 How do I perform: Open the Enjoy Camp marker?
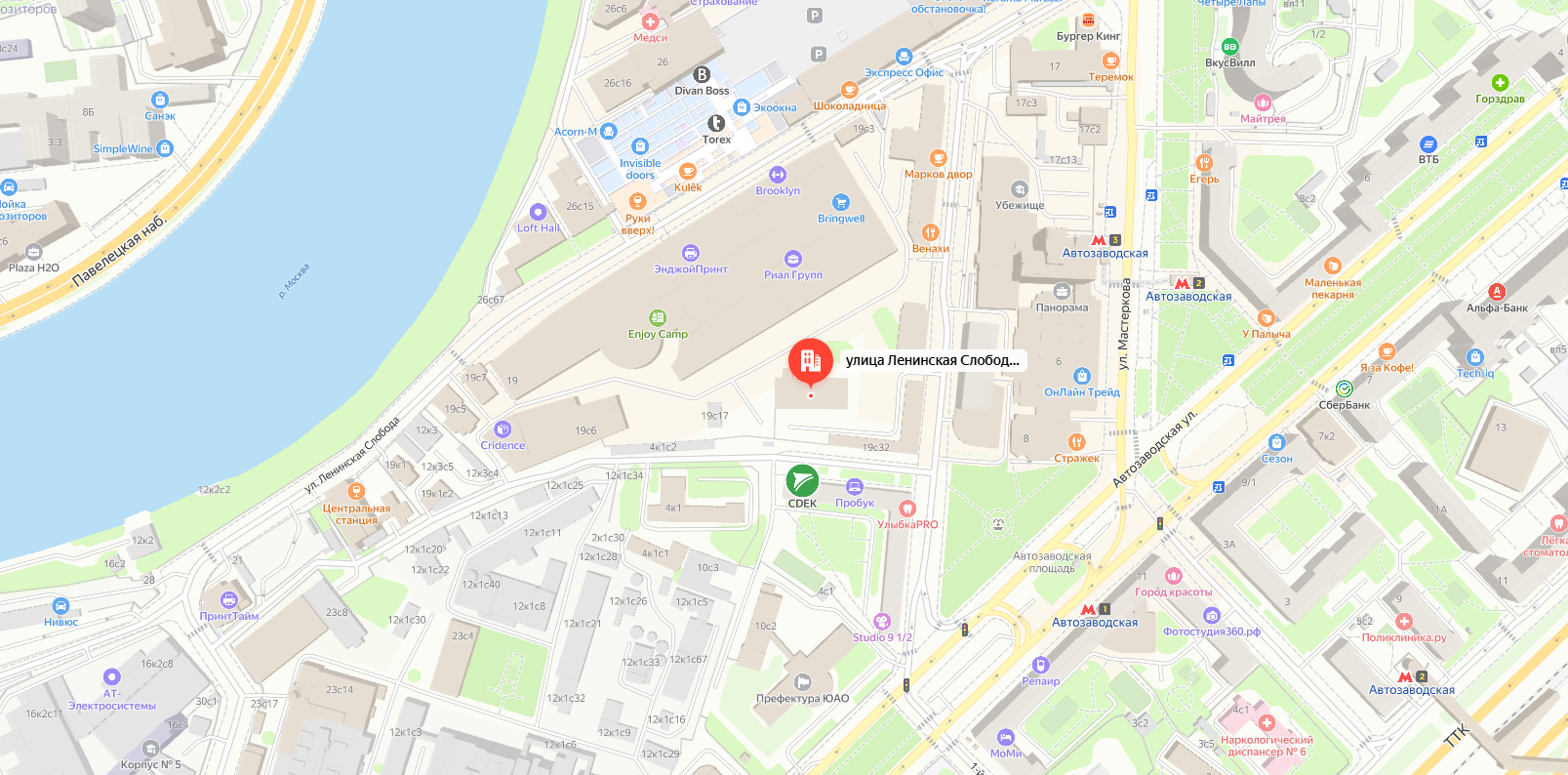coord(658,317)
